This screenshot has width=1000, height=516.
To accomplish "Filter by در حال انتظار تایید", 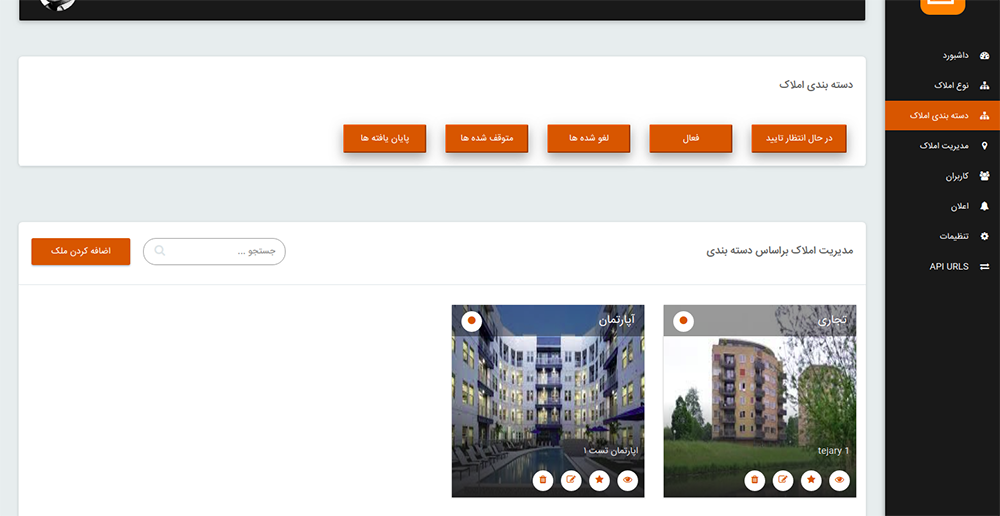I will click(798, 138).
